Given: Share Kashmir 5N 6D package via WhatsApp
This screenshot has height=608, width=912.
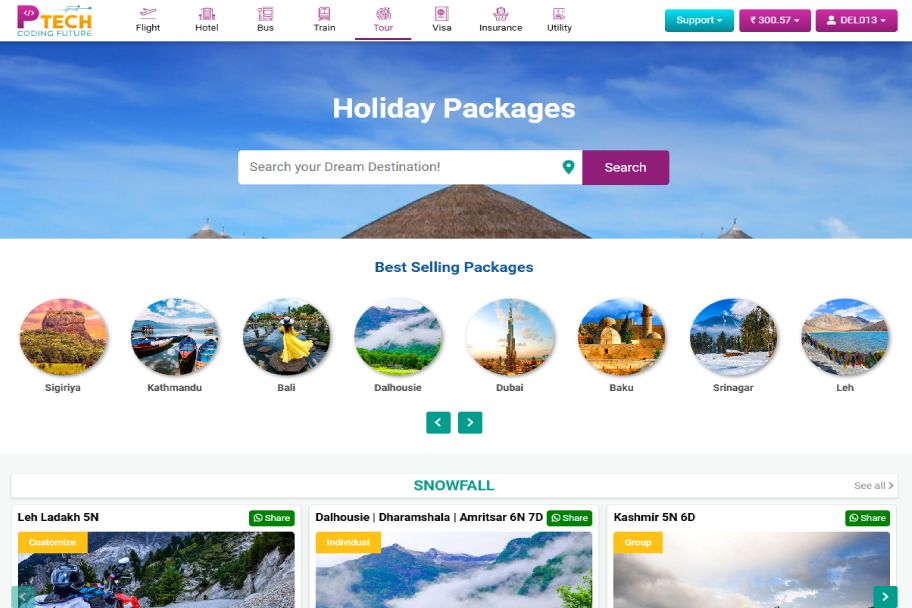Looking at the screenshot, I should pos(867,518).
